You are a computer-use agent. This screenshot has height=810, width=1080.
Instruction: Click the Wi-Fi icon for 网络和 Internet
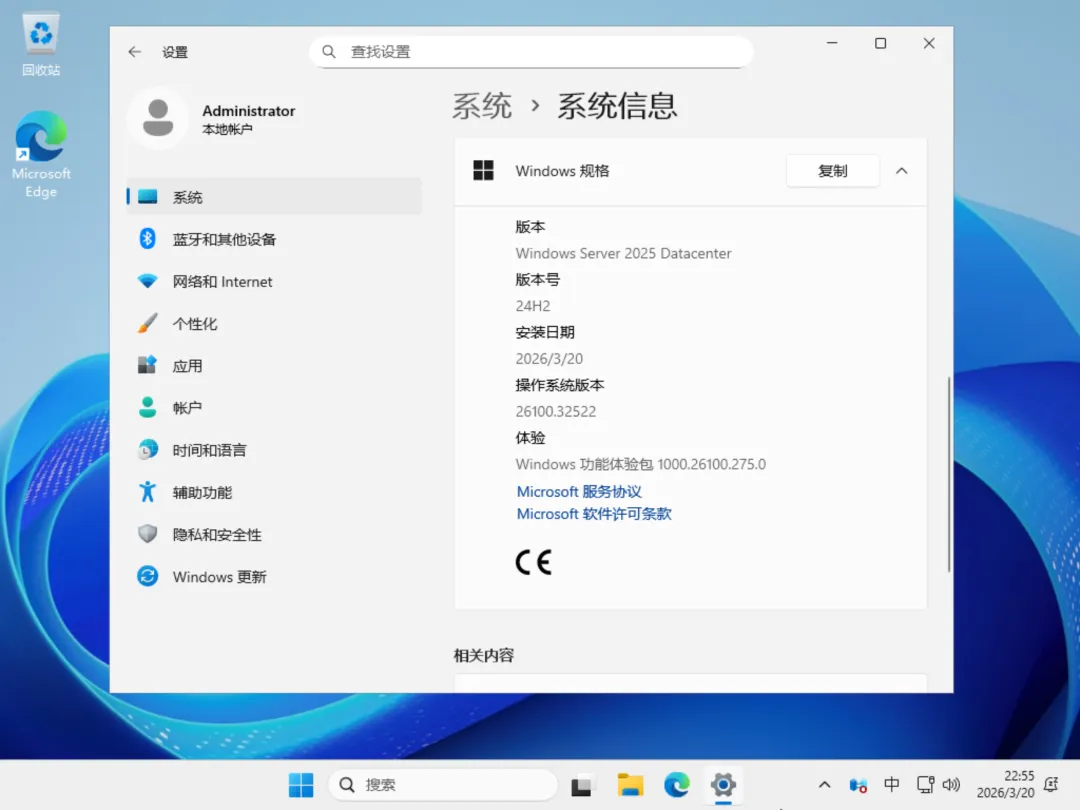pos(147,281)
